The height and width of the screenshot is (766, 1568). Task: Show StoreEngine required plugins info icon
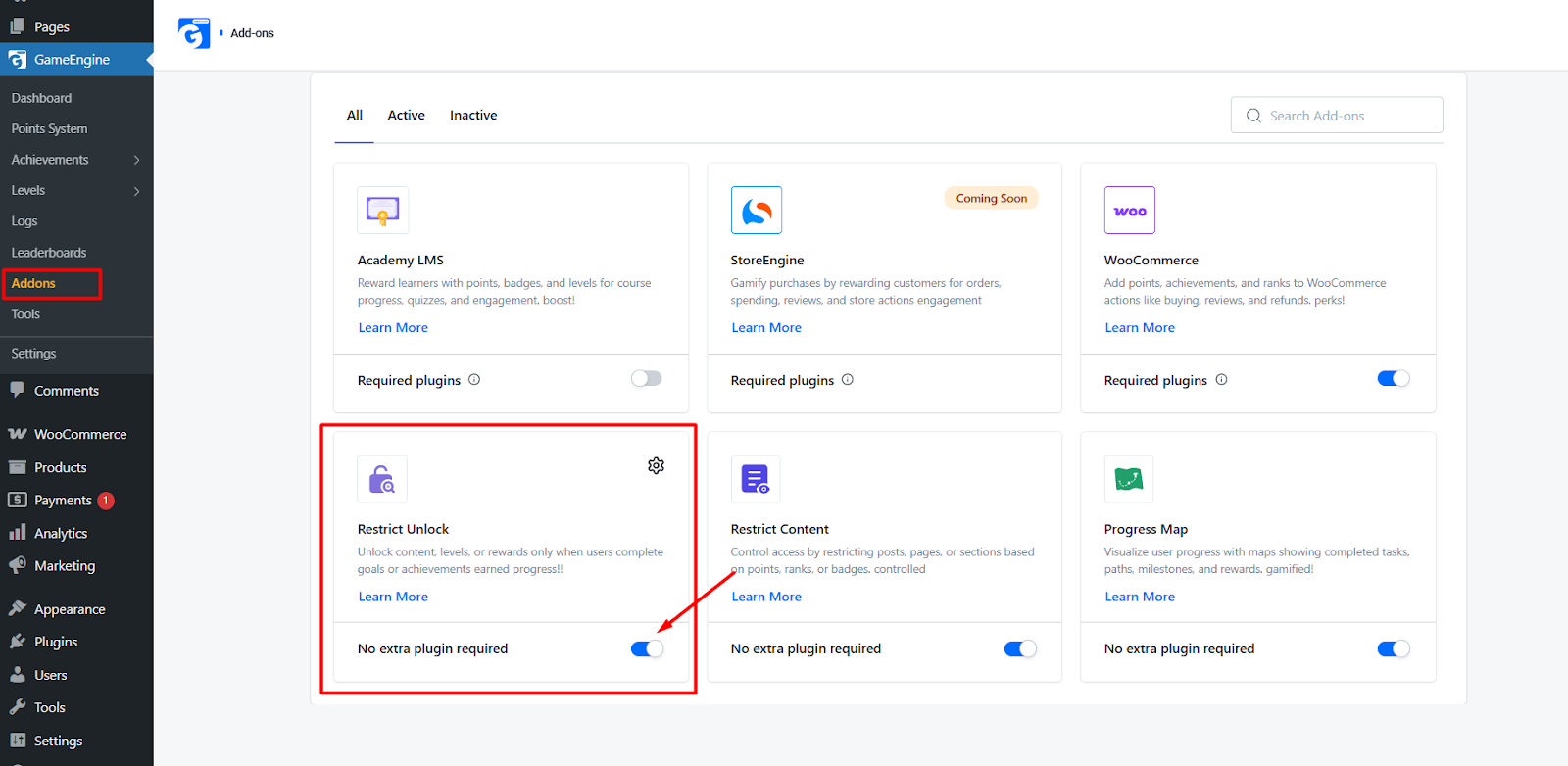[848, 380]
